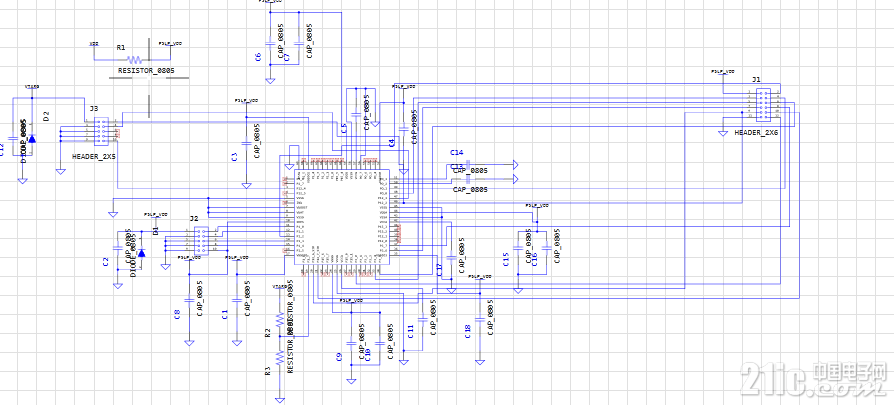Click the J3 designator label

[x=94, y=108]
